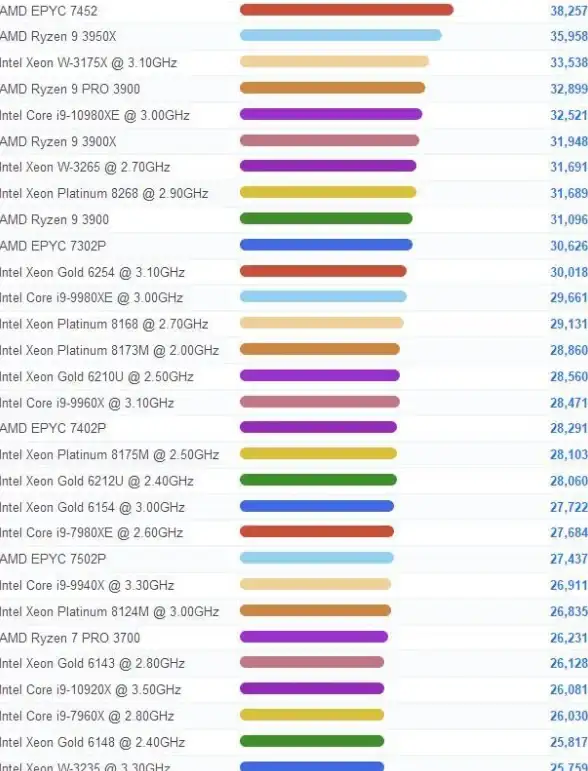Open the AMD Ryzen 9 3950X link
Screen dimensions: 588x771
pos(58,36)
